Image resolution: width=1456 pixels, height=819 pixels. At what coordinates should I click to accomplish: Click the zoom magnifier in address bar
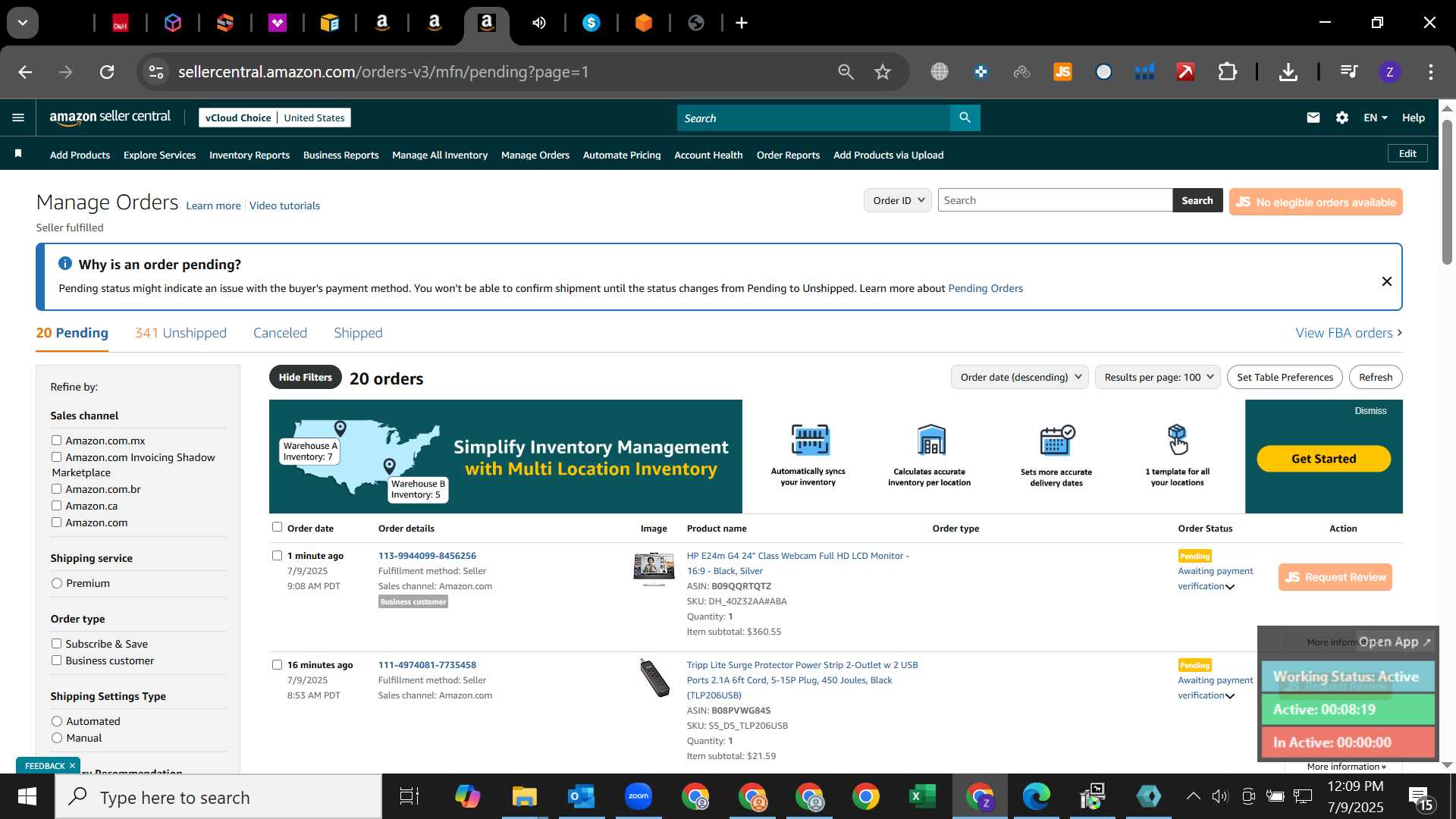[x=846, y=72]
